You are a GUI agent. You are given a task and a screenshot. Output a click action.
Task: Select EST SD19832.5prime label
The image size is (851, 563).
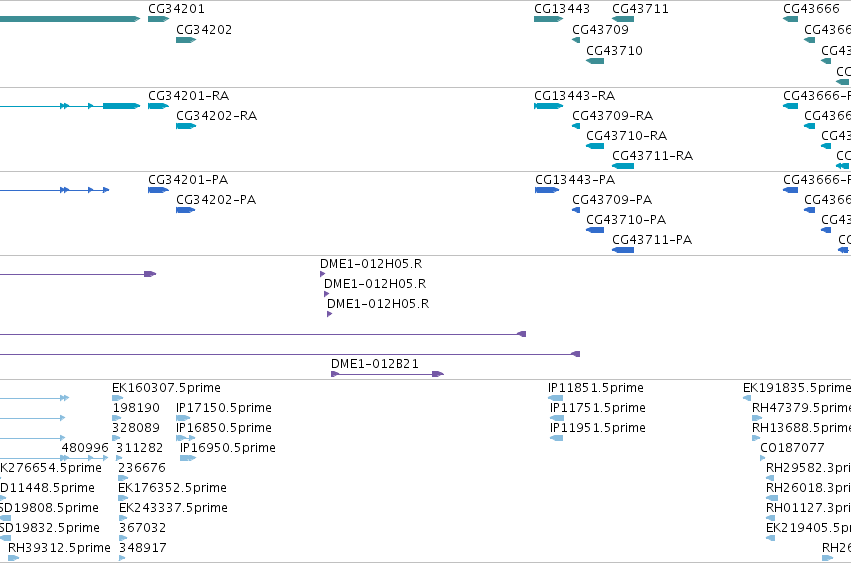click(50, 529)
